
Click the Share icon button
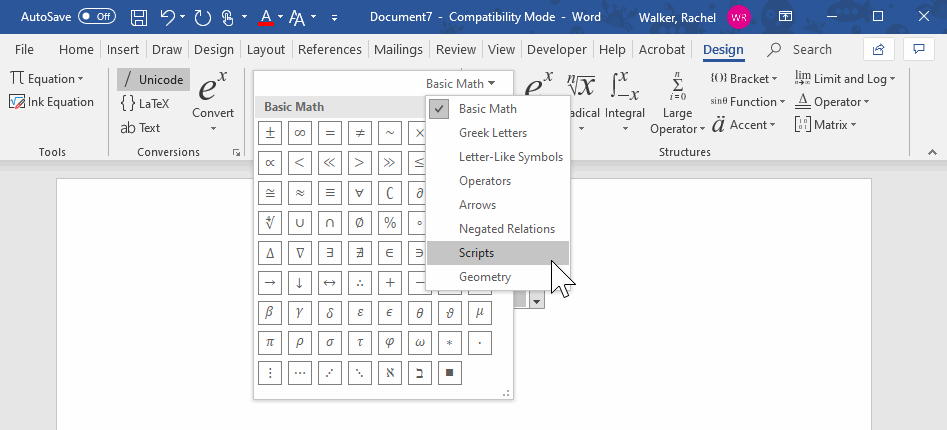pos(878,49)
